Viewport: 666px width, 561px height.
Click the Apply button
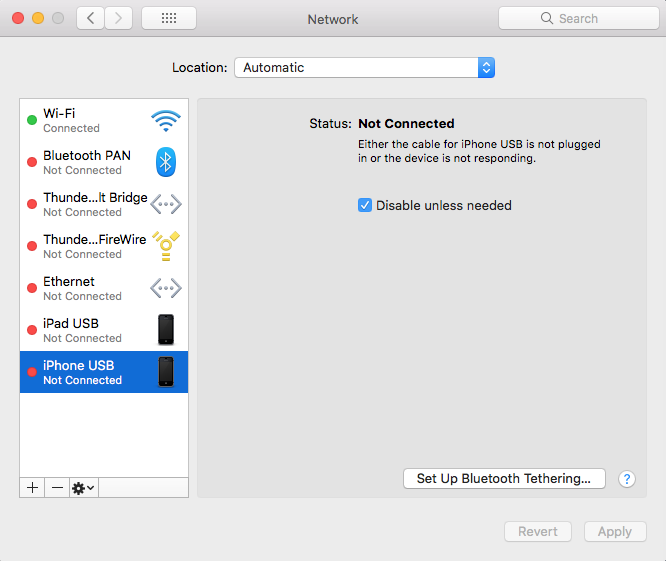(x=615, y=532)
